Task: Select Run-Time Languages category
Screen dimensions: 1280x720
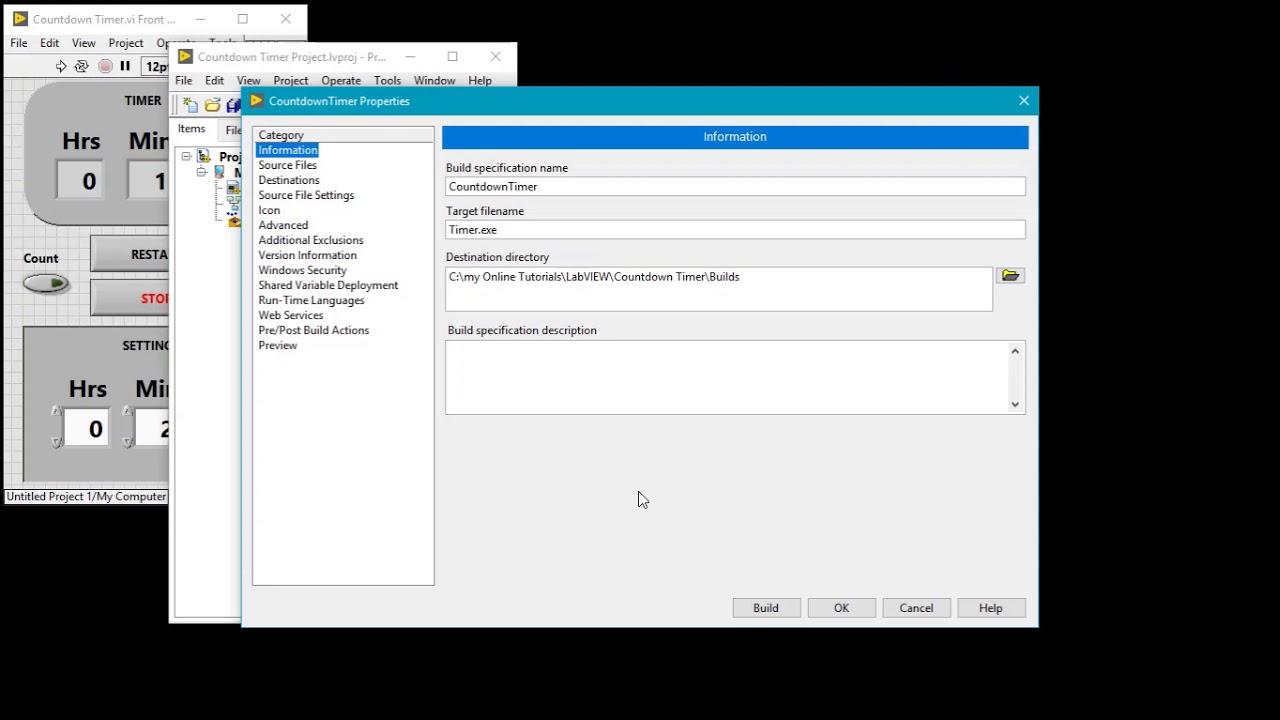Action: coord(311,300)
